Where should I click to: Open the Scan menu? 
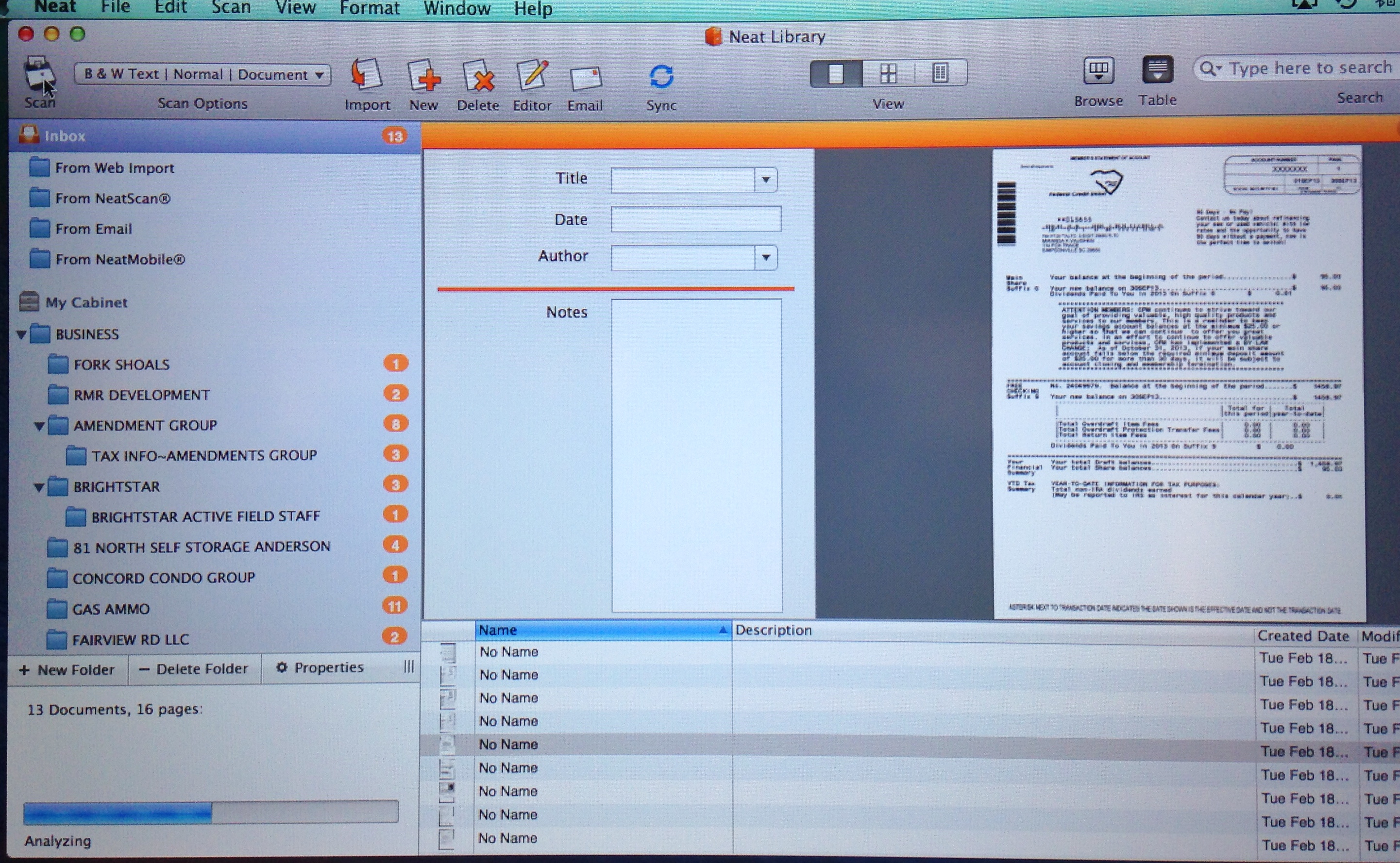click(x=231, y=7)
